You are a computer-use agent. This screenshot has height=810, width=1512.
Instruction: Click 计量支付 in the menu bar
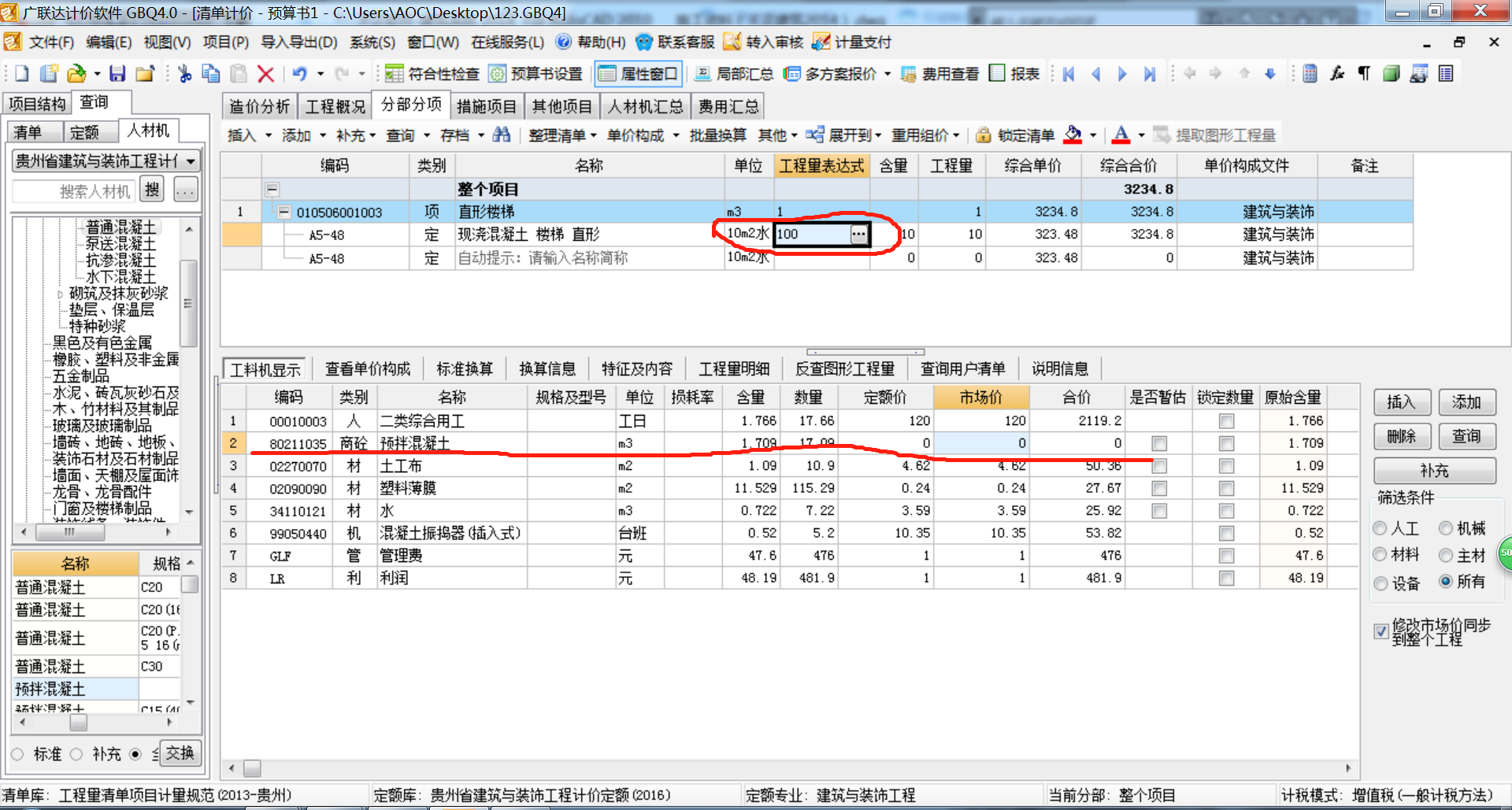tap(852, 42)
